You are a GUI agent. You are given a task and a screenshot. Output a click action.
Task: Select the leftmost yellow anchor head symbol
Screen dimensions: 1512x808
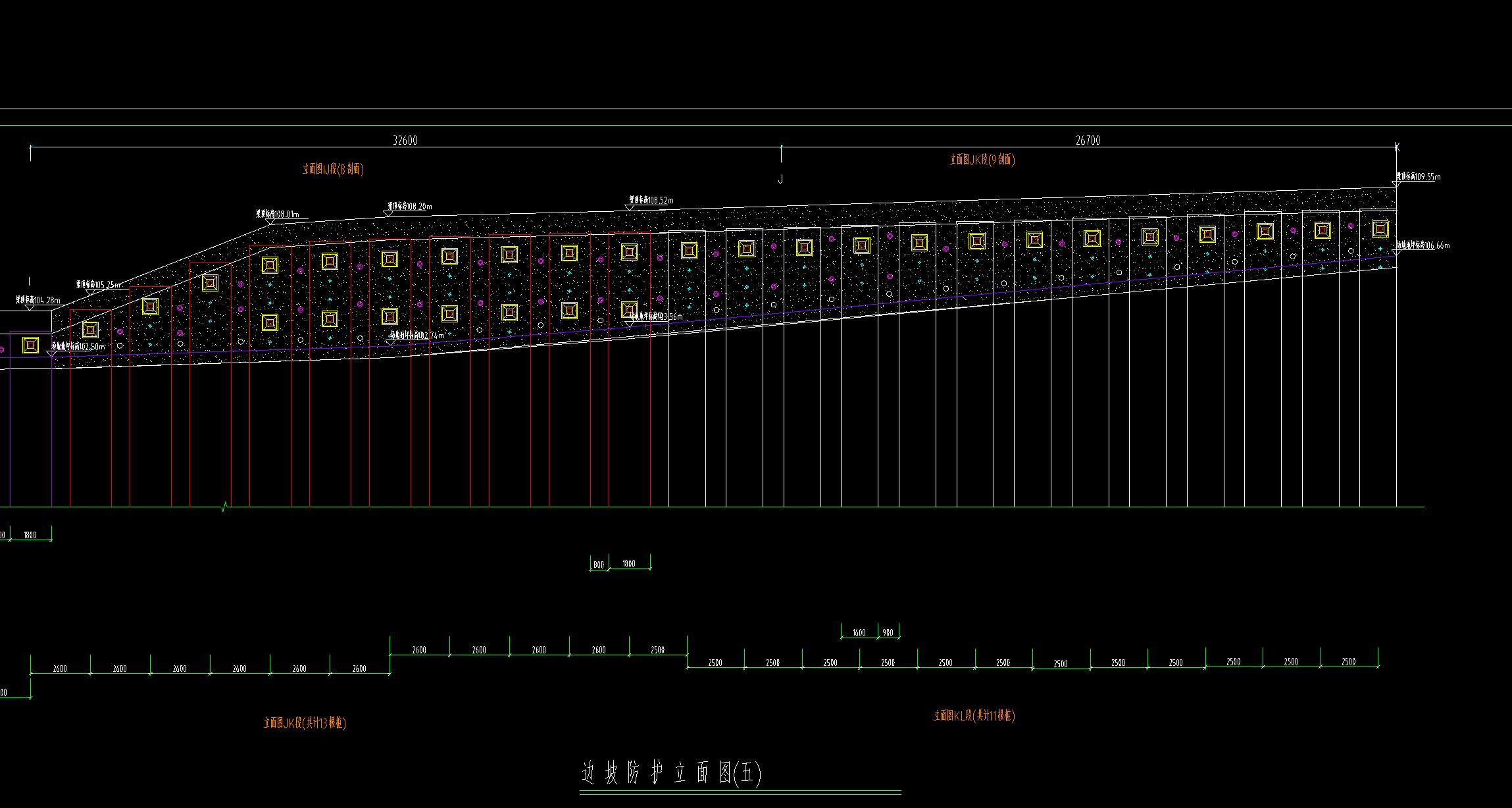click(x=30, y=345)
